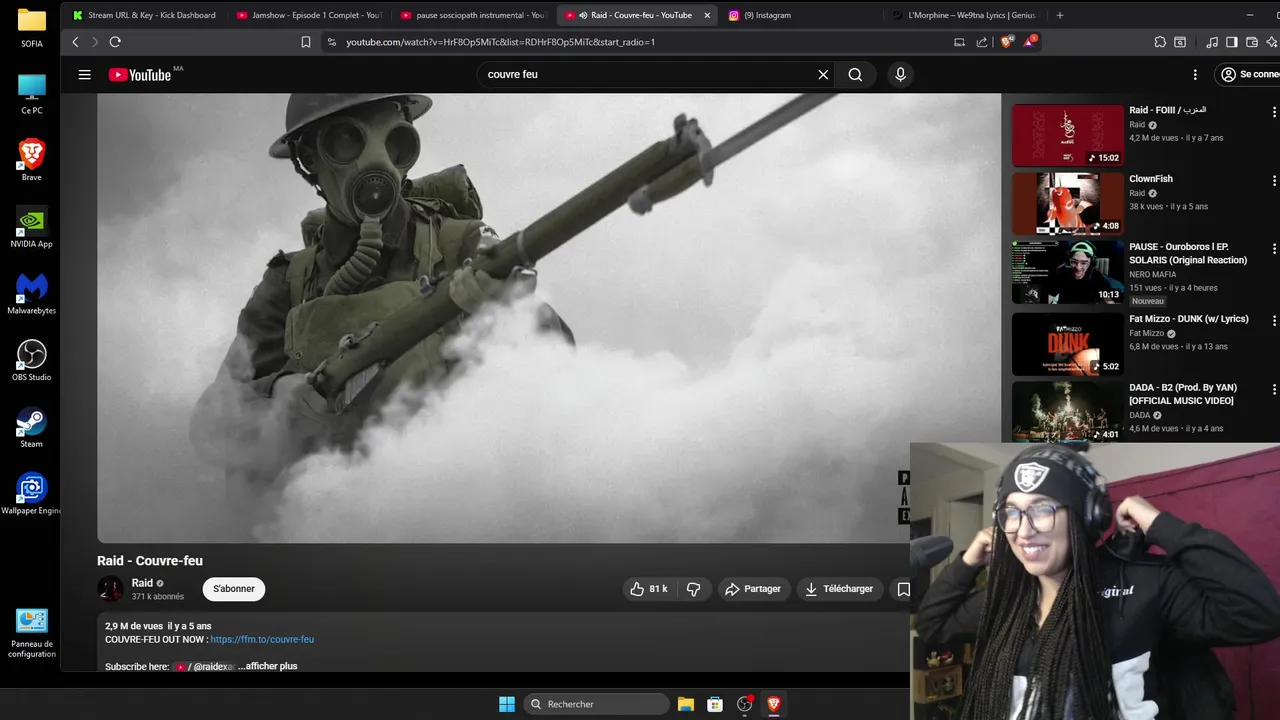Viewport: 1280px width, 720px height.
Task: Open YouTube settings three-dot menu
Action: [1195, 74]
